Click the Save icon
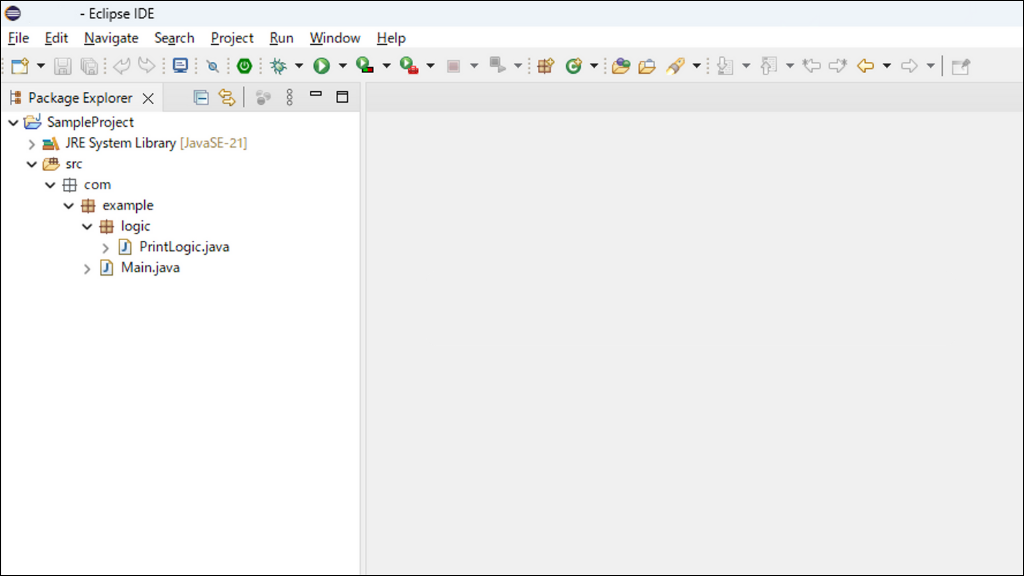Viewport: 1024px width, 576px height. coord(62,66)
